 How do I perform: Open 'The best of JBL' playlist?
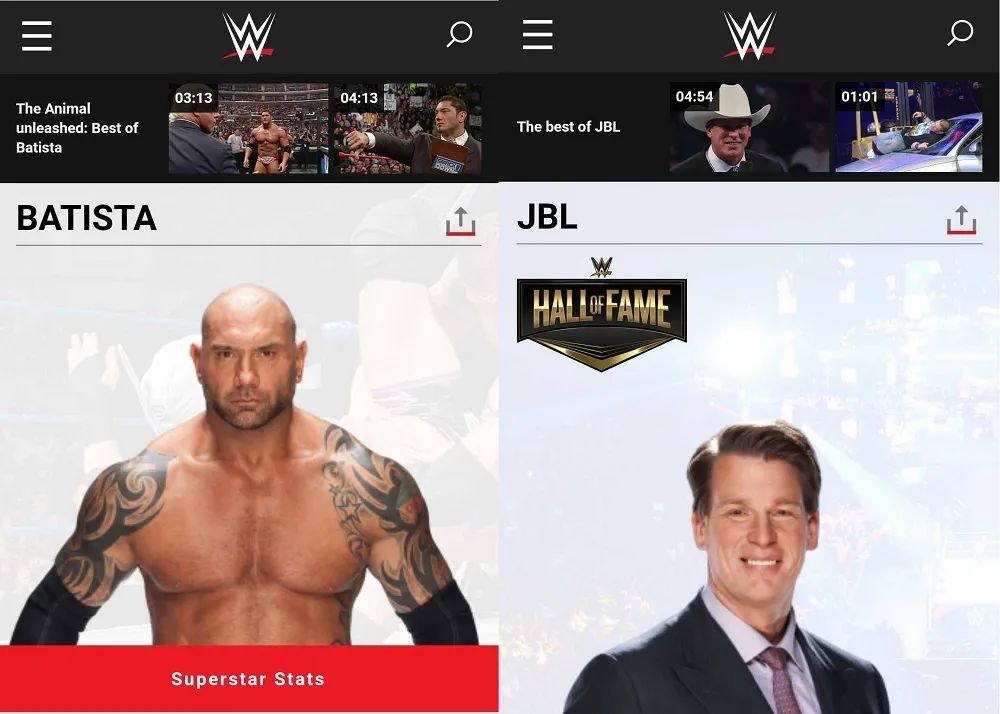(x=568, y=127)
